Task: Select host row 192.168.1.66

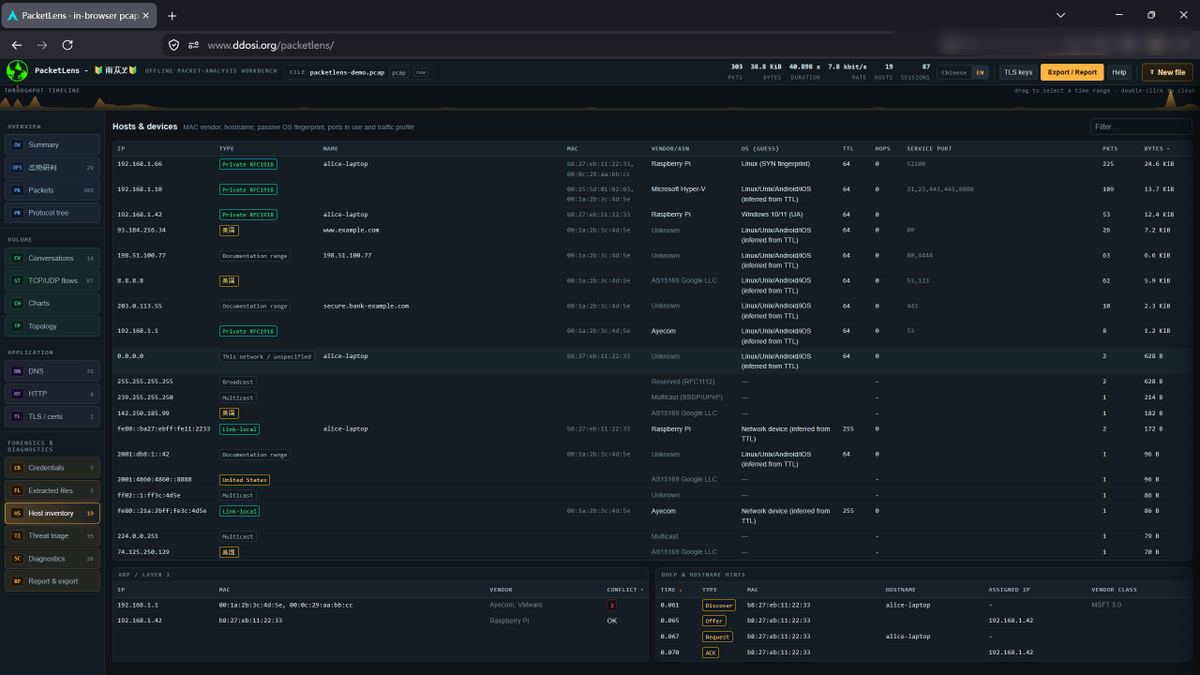Action: point(652,167)
